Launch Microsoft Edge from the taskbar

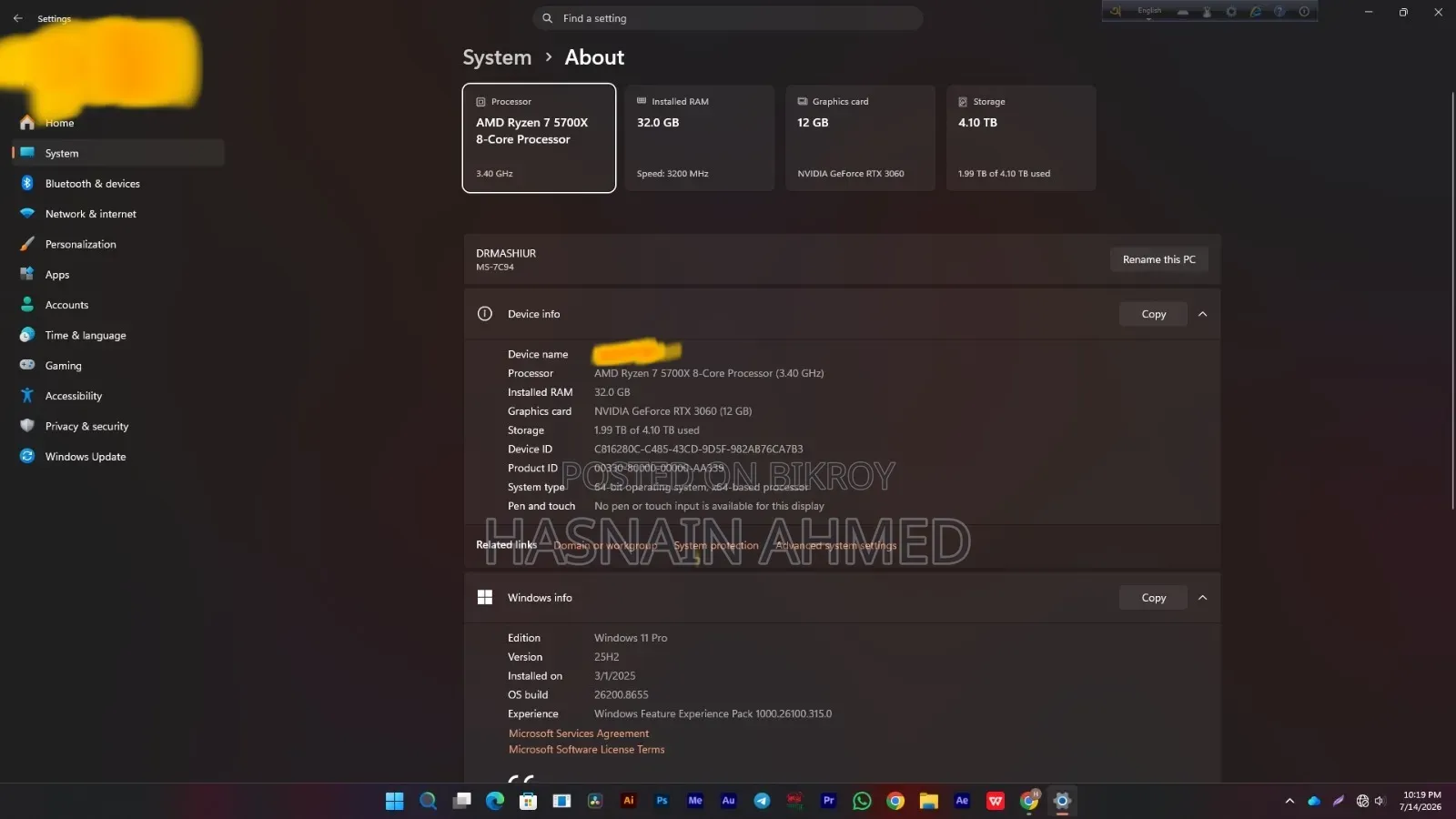pyautogui.click(x=495, y=801)
